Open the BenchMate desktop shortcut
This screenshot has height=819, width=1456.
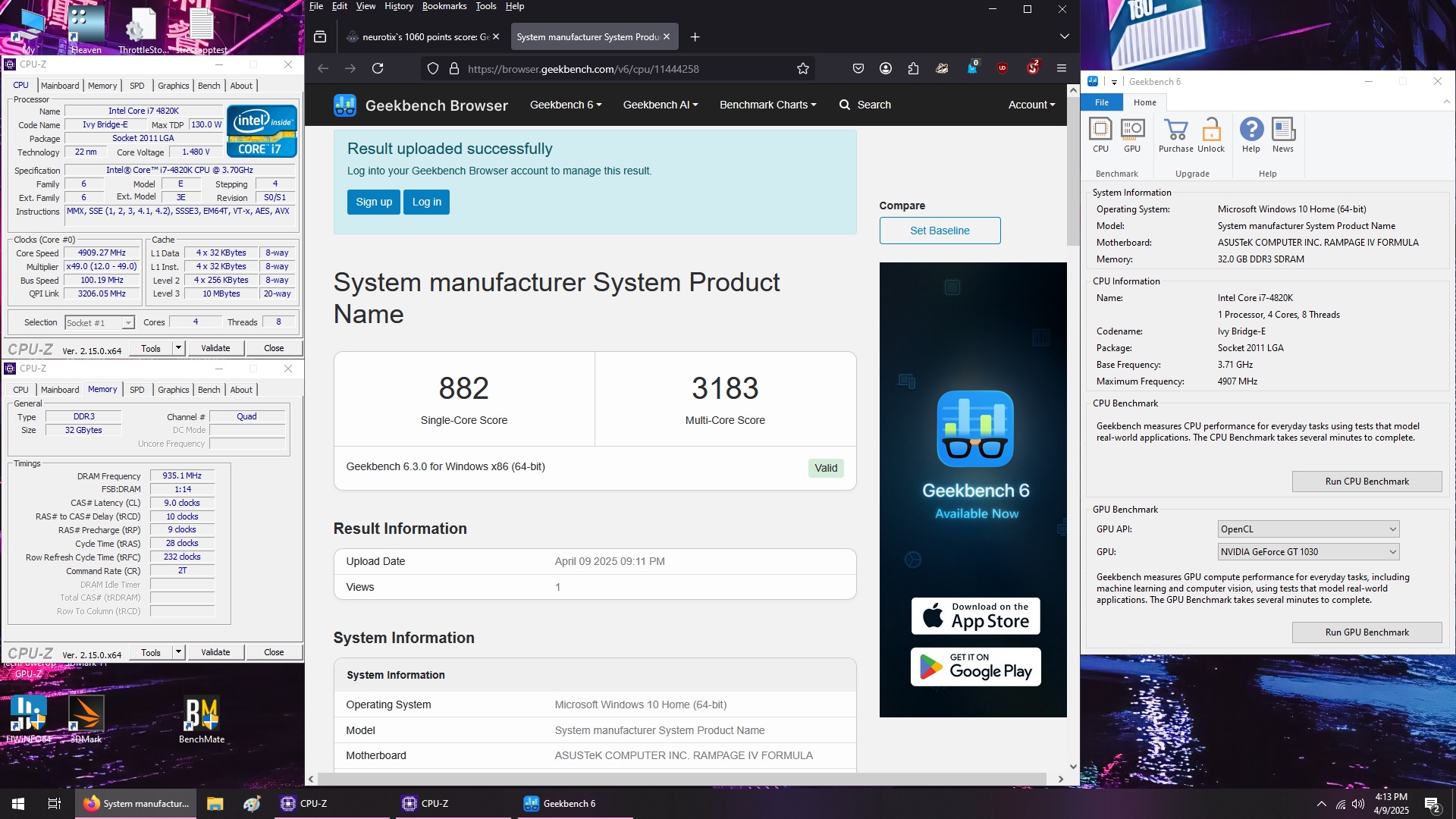[x=202, y=719]
